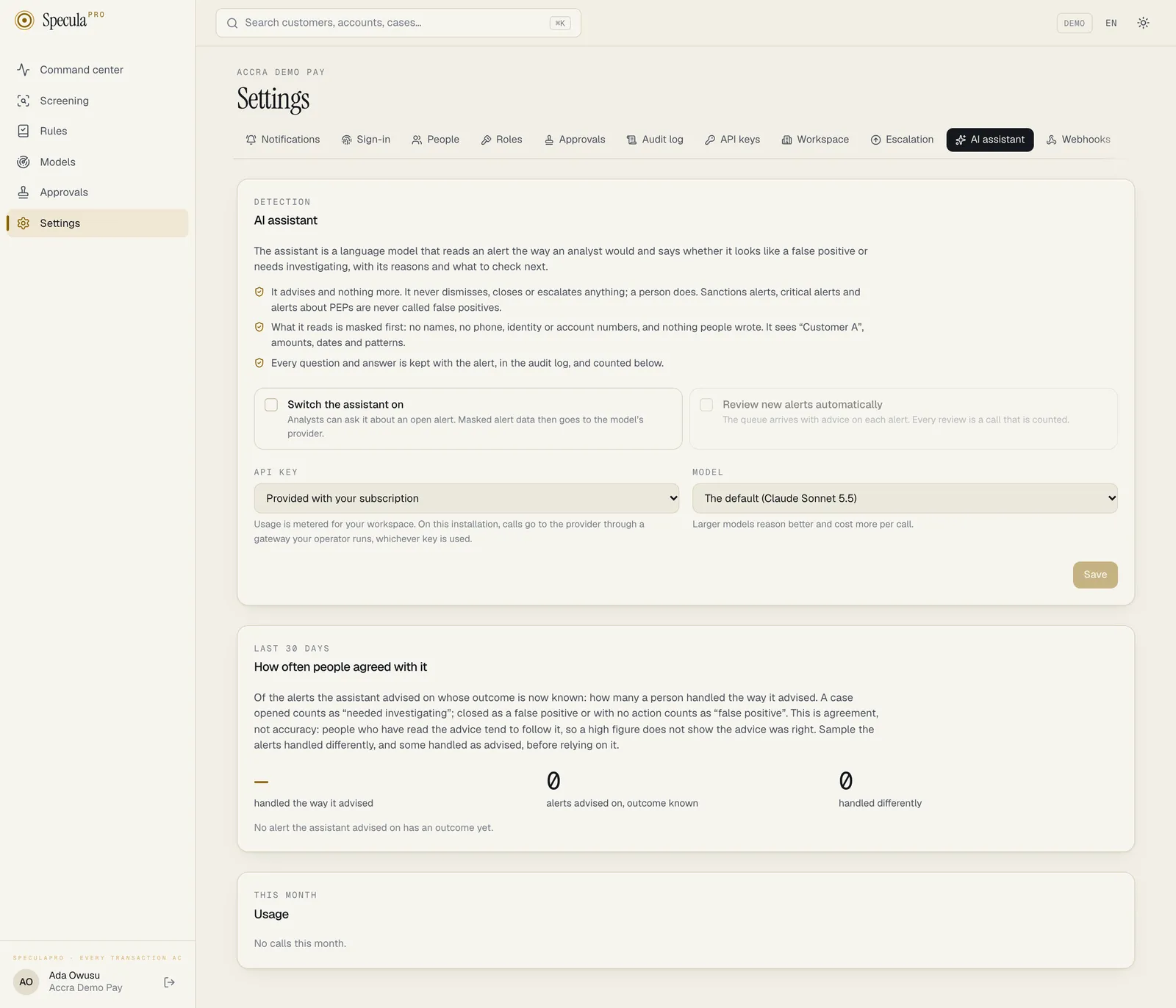Enable the Switch the assistant on checkbox
Image resolution: width=1176 pixels, height=1008 pixels.
pos(271,405)
